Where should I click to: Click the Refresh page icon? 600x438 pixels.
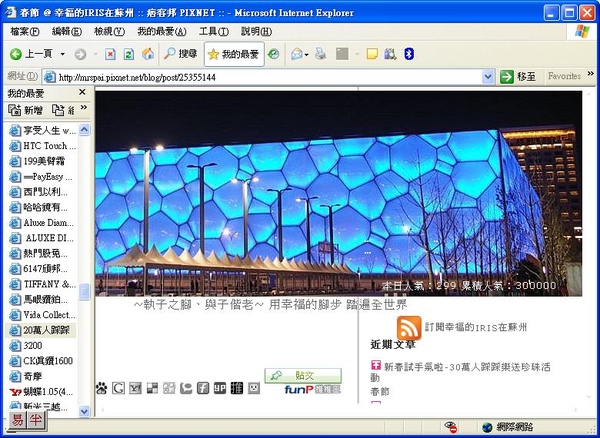point(129,54)
